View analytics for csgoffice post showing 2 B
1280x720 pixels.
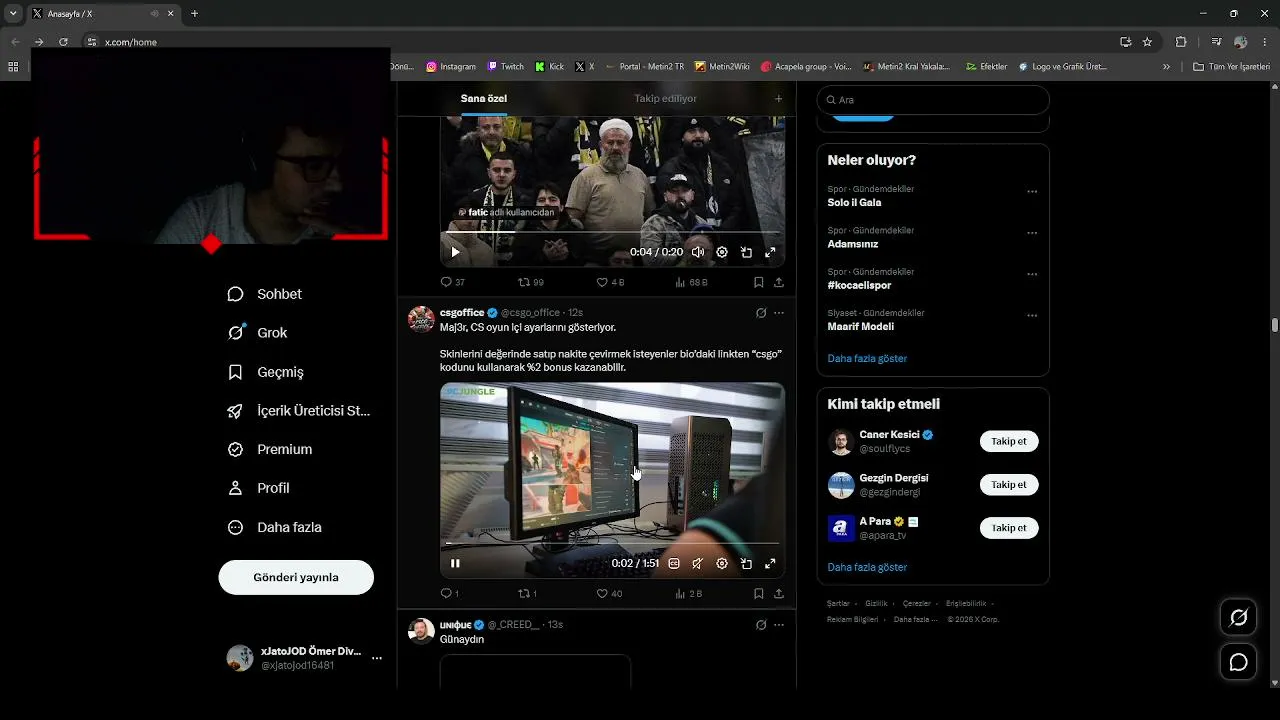[689, 593]
